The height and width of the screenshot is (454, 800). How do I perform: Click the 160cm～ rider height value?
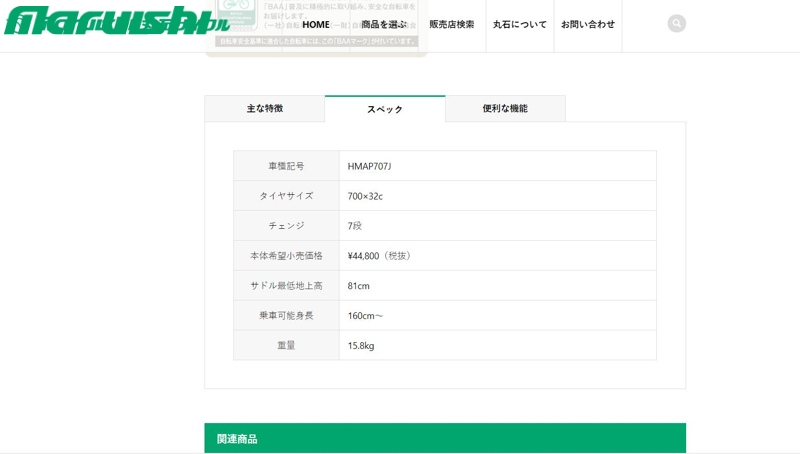[365, 316]
